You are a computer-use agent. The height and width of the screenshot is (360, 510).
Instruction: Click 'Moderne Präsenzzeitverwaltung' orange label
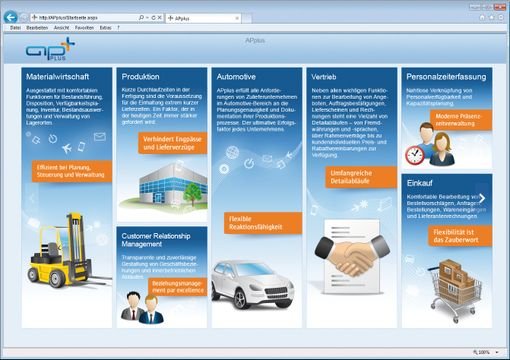(461, 120)
